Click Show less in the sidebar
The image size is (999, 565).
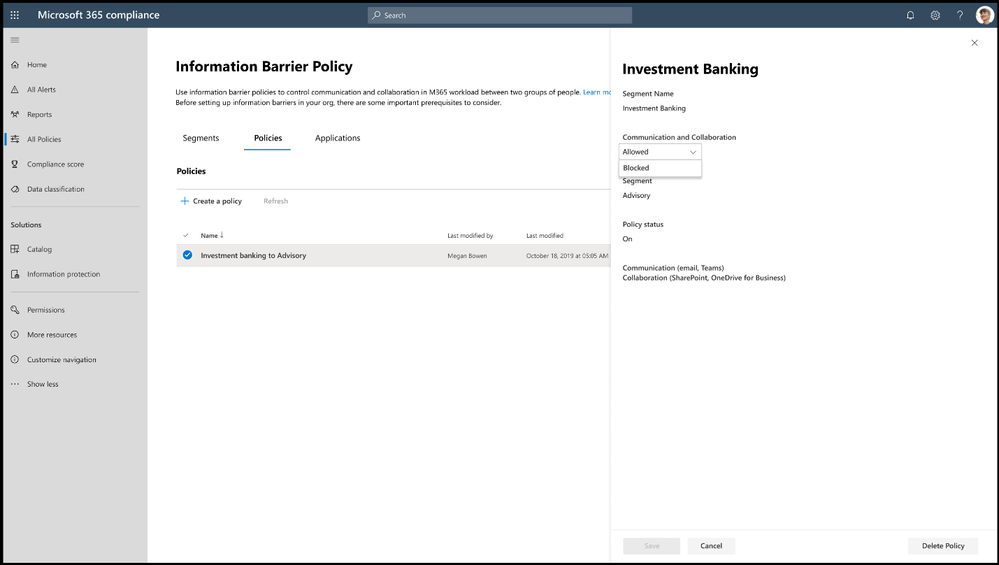point(43,384)
